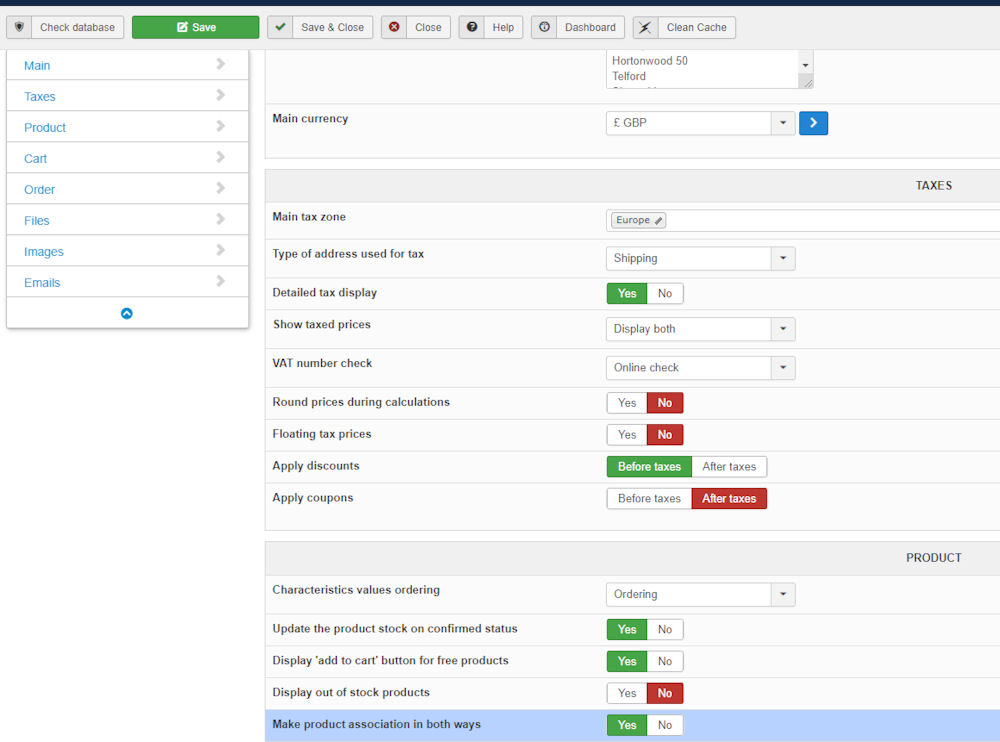Click the No option of Floating tax prices

pos(665,434)
